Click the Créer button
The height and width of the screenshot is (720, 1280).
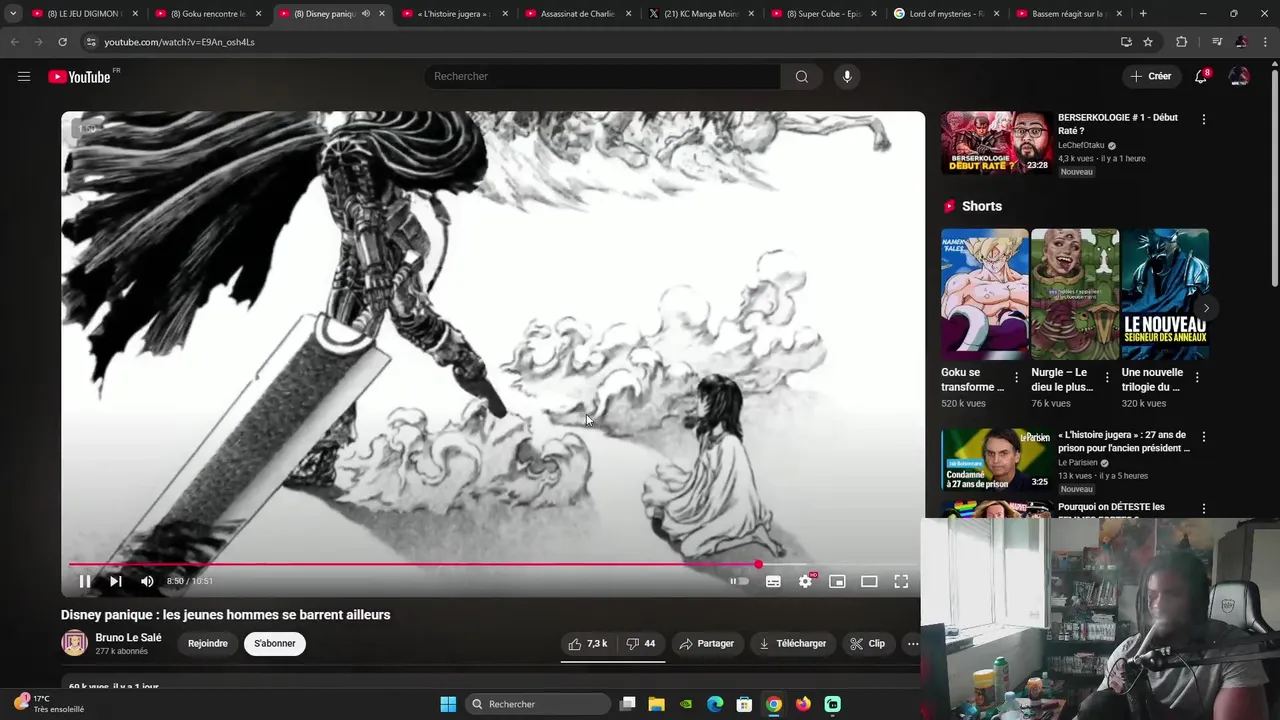[1151, 76]
